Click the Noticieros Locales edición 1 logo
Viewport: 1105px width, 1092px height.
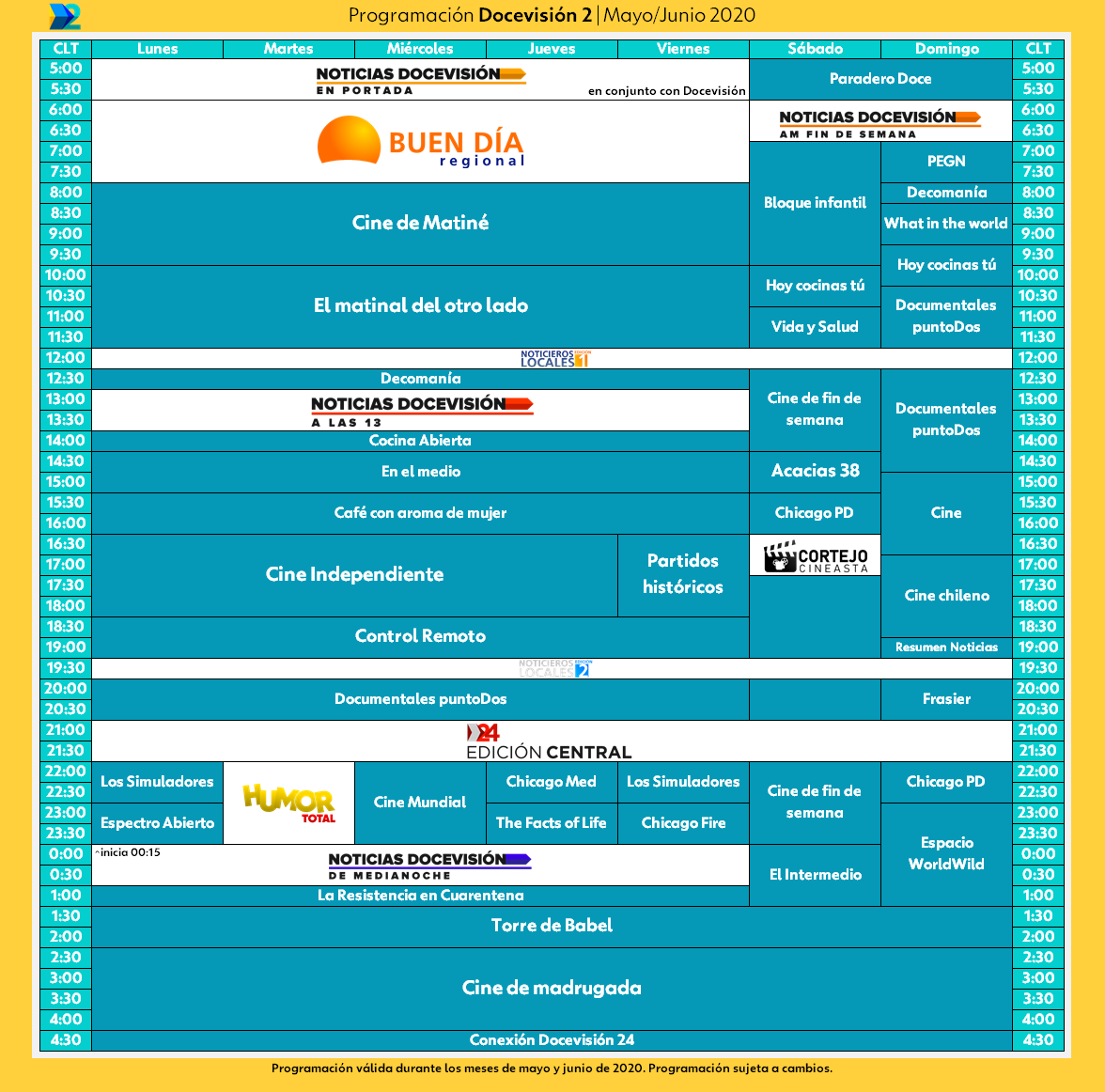point(554,358)
